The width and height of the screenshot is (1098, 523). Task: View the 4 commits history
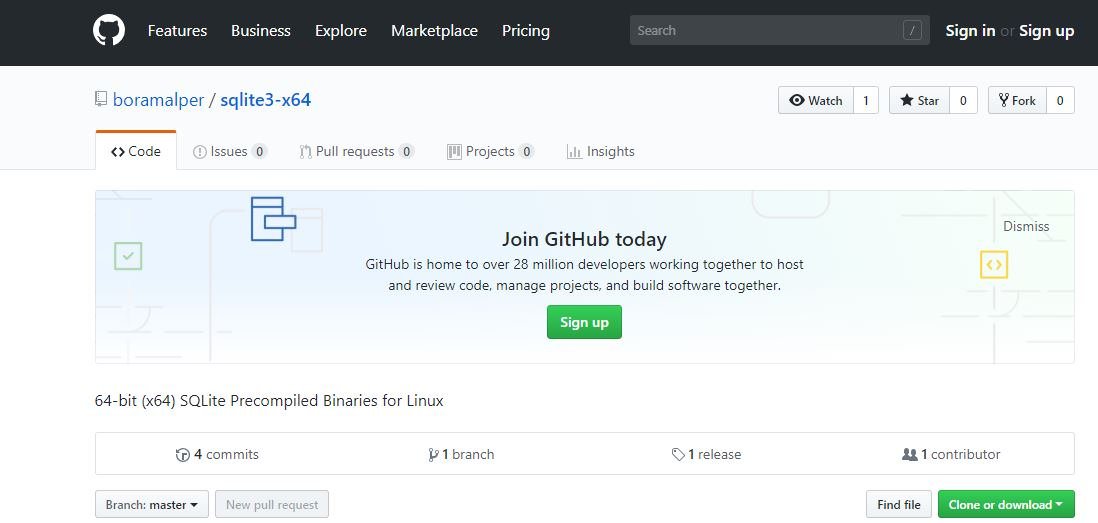point(217,454)
